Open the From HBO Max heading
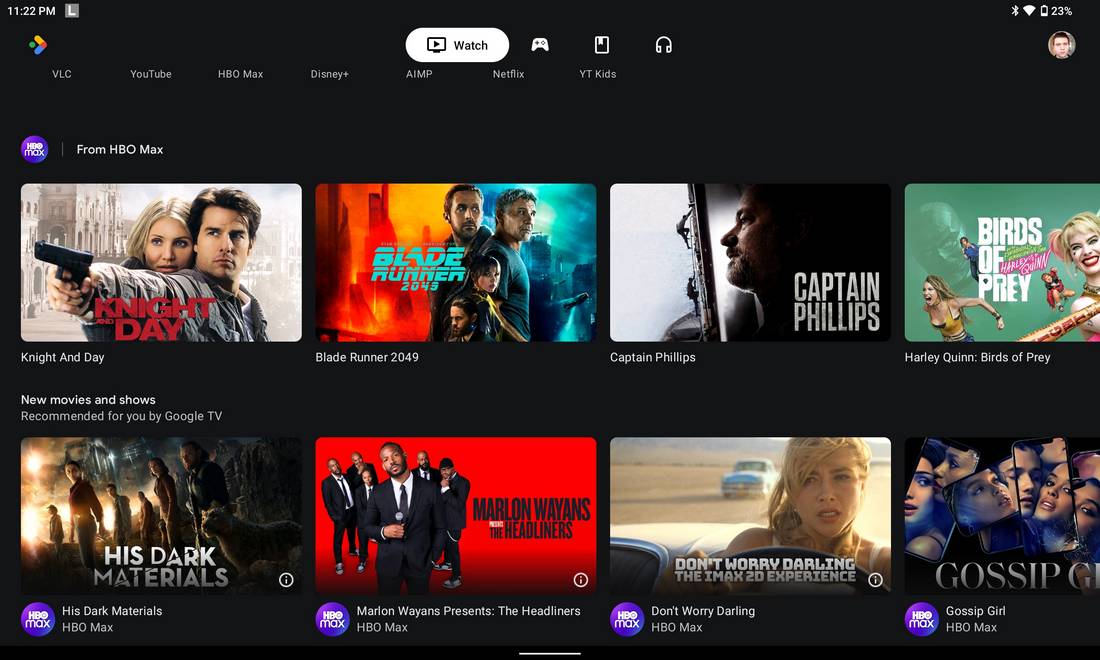 (x=120, y=149)
